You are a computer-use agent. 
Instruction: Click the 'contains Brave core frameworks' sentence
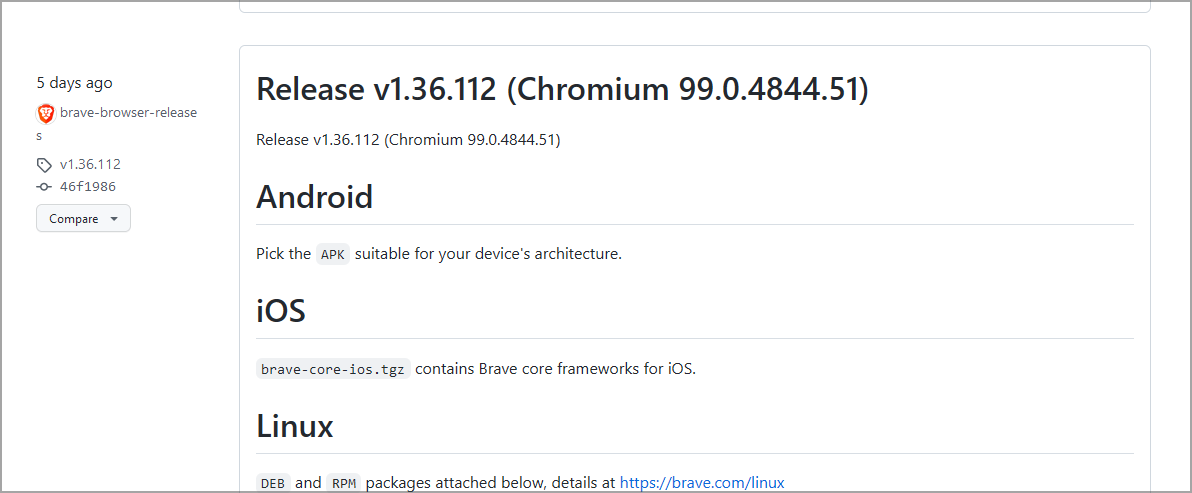(556, 369)
